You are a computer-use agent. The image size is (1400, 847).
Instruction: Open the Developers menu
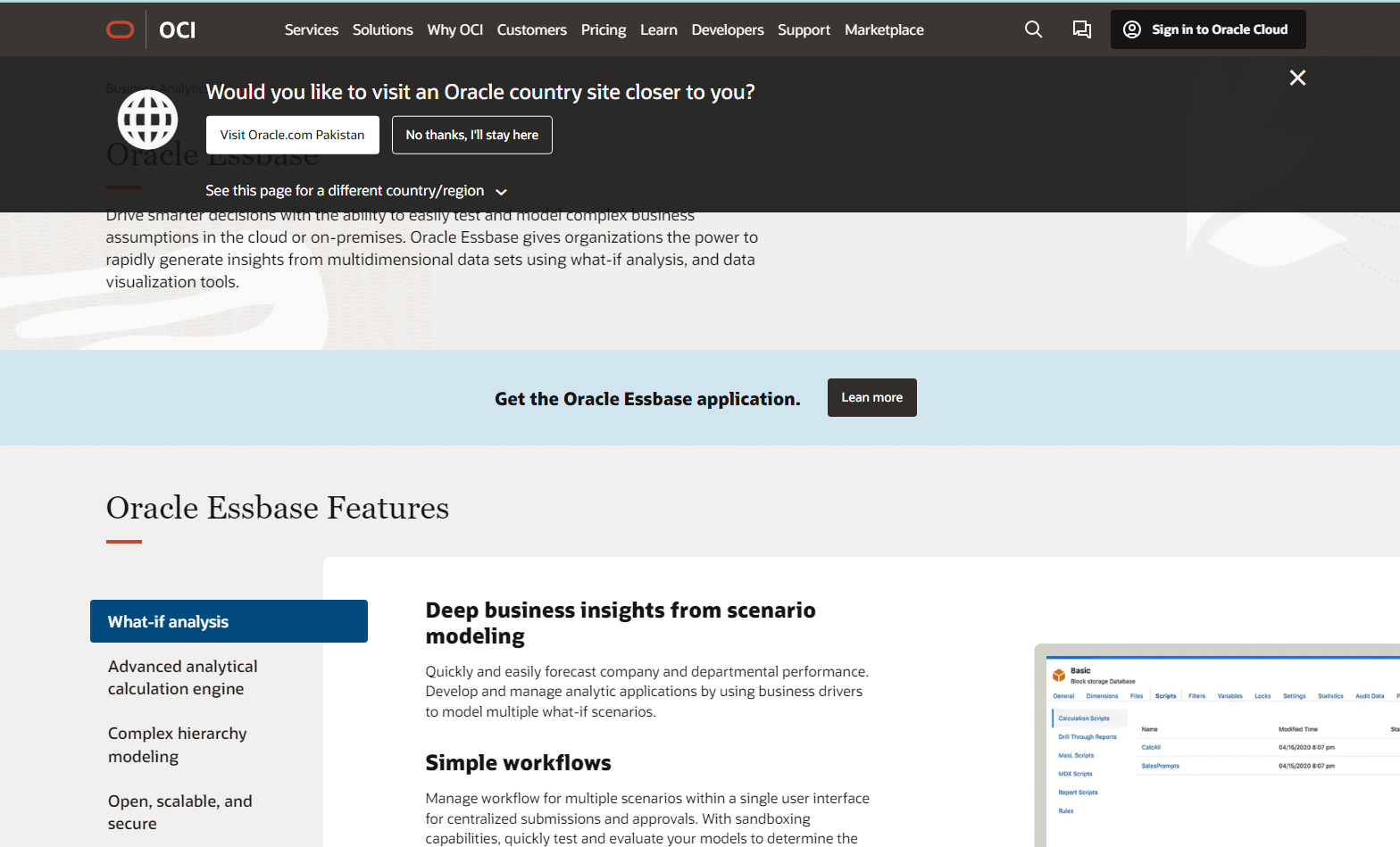[x=728, y=29]
